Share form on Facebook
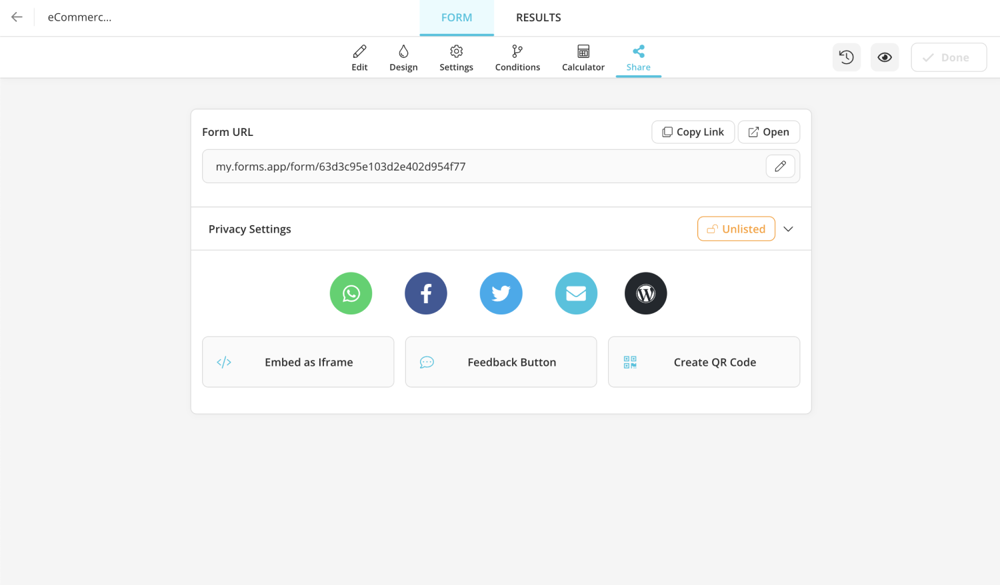 (426, 293)
